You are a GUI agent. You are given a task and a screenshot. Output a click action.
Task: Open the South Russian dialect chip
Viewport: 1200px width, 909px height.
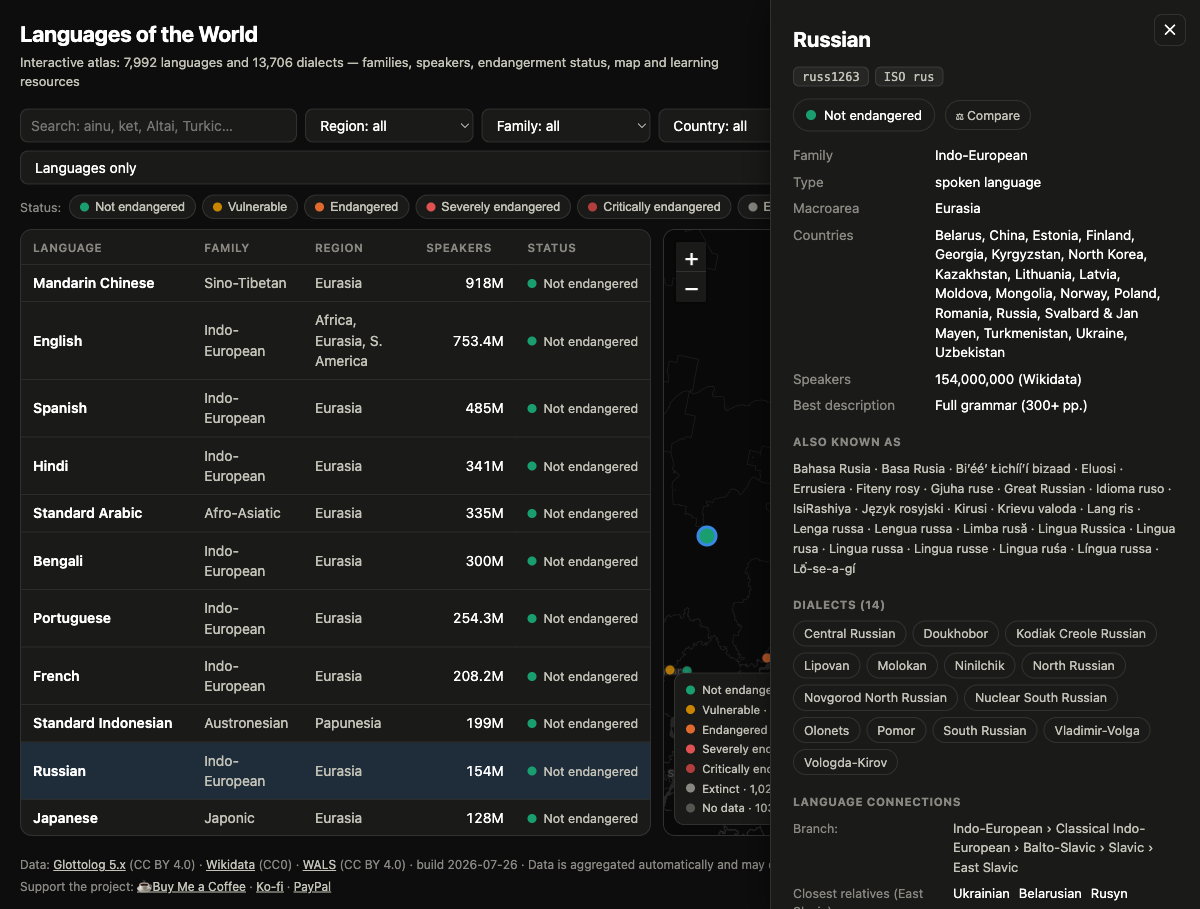(x=985, y=730)
